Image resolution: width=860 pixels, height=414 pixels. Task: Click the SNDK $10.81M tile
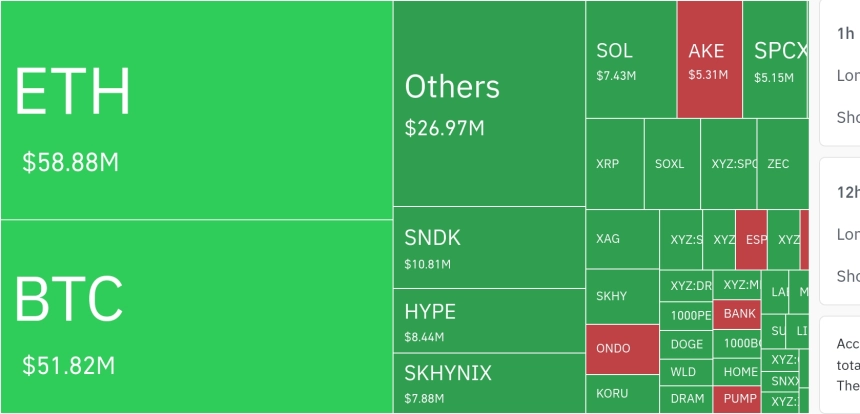tap(489, 247)
